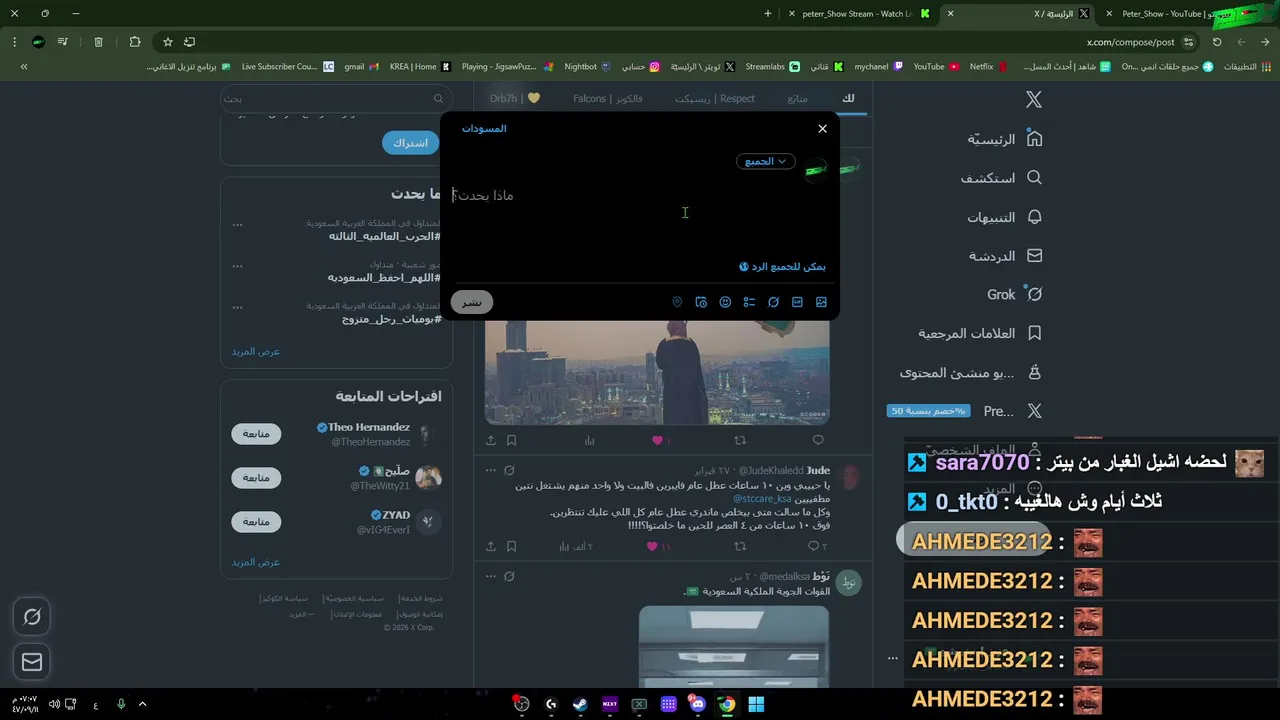Viewport: 1280px width, 720px height.
Task: Like the Jude post heart icon
Action: [652, 547]
